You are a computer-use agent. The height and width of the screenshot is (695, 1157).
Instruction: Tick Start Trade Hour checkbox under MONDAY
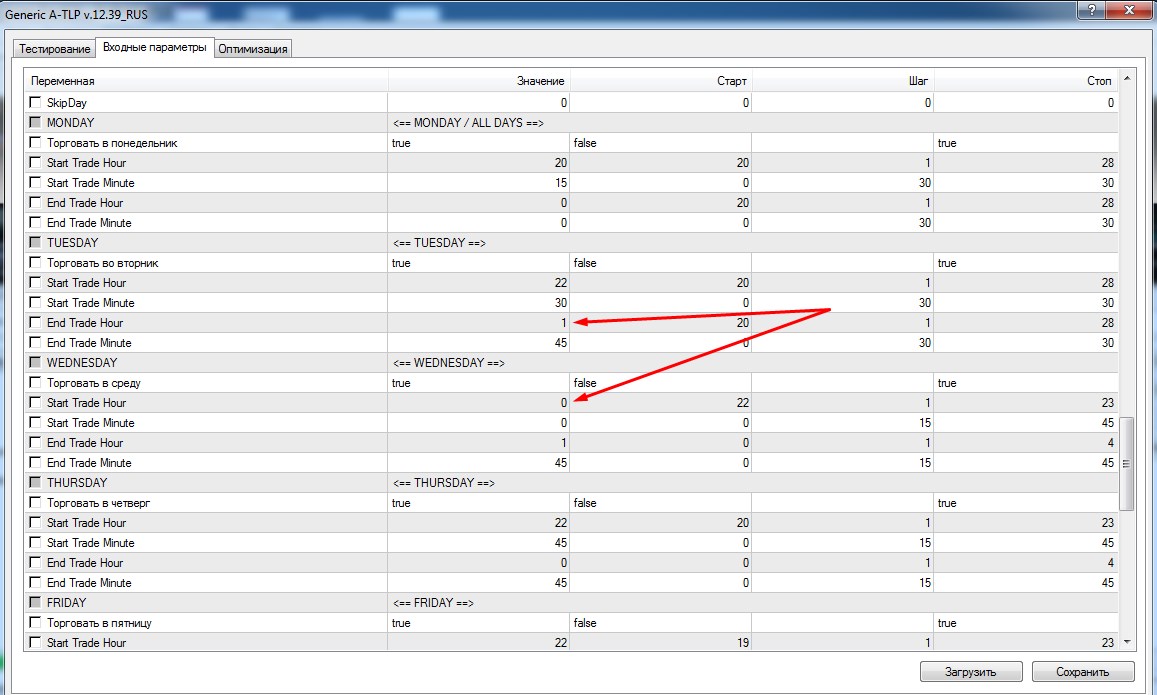(35, 162)
